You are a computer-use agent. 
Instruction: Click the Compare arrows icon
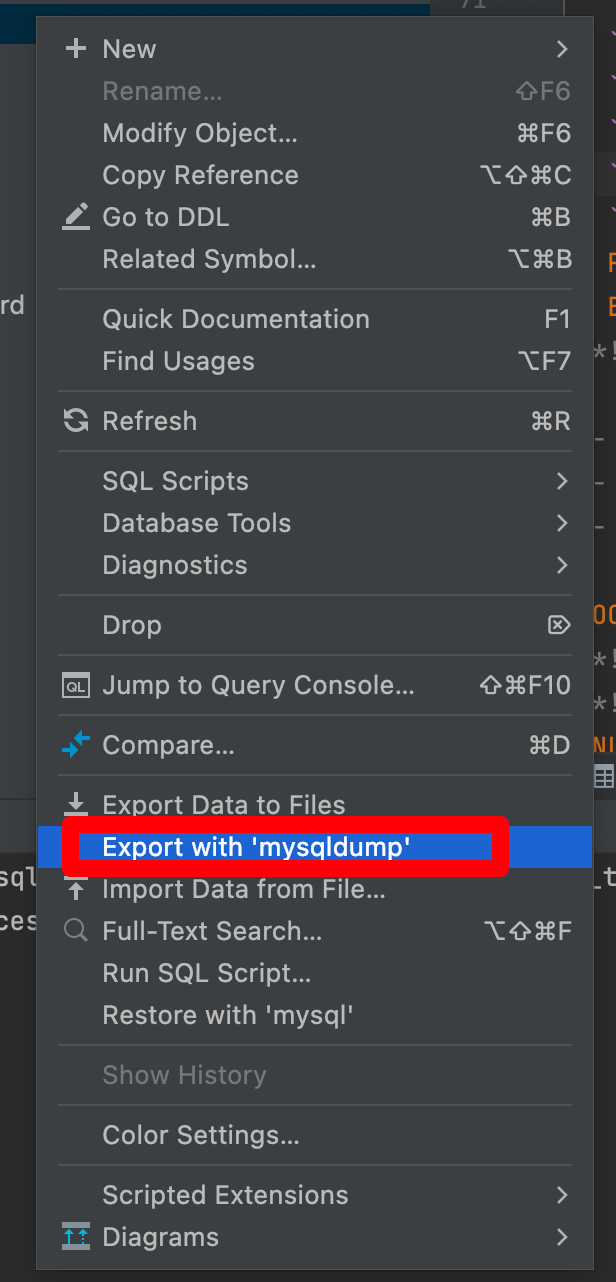click(75, 745)
